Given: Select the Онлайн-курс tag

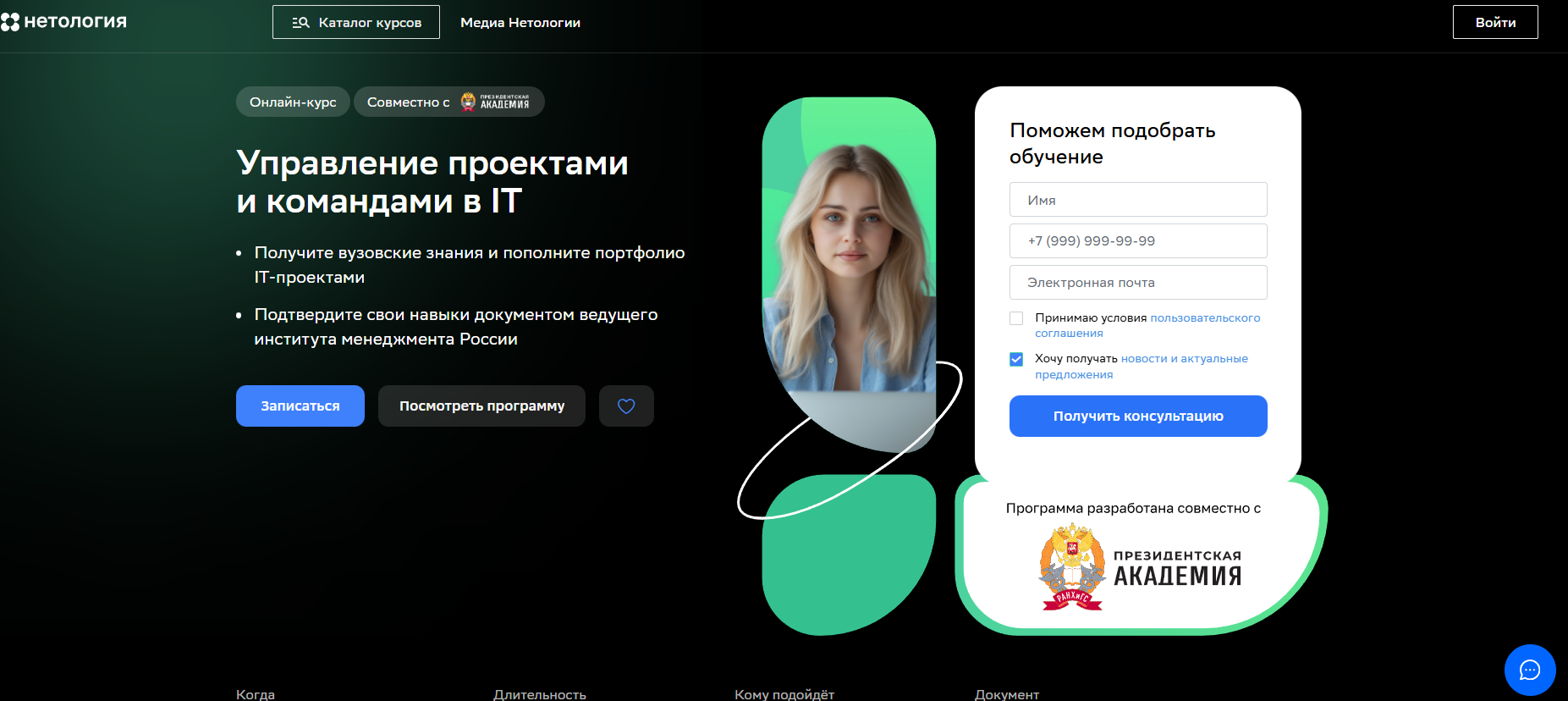Looking at the screenshot, I should click(x=293, y=102).
